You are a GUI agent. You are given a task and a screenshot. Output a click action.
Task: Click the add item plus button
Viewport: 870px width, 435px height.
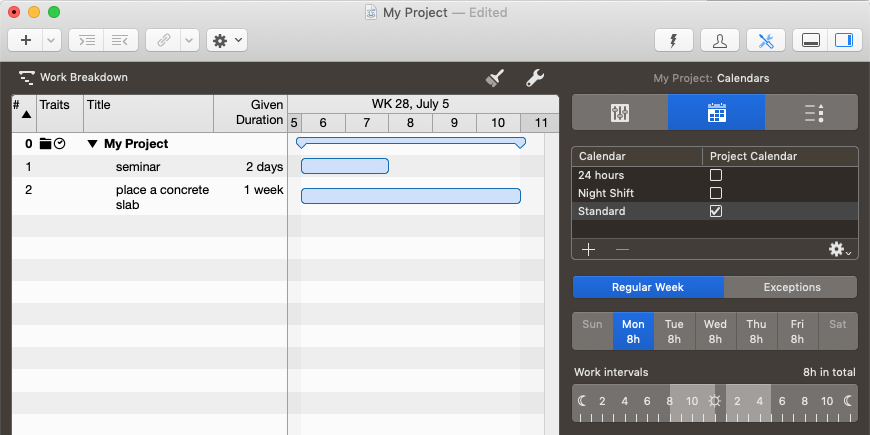pos(26,41)
